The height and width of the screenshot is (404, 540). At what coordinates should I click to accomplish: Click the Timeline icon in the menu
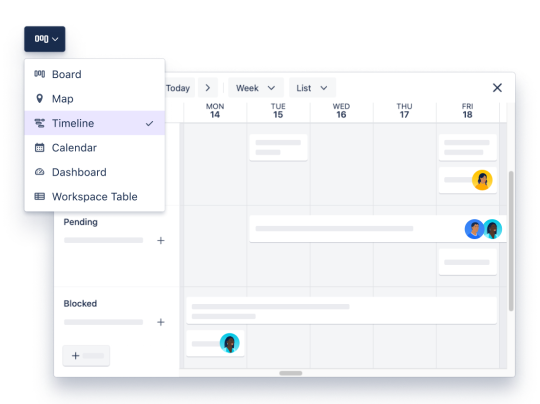(x=40, y=123)
